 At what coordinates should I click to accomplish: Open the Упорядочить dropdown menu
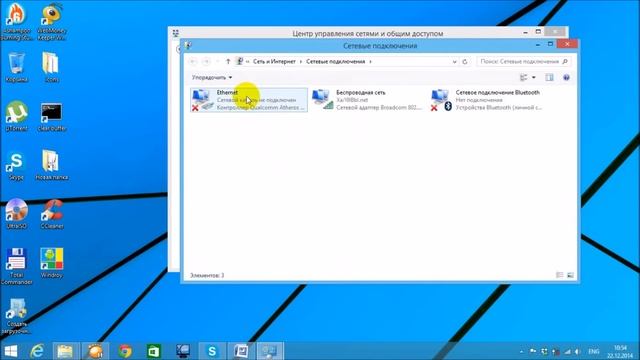tap(212, 77)
